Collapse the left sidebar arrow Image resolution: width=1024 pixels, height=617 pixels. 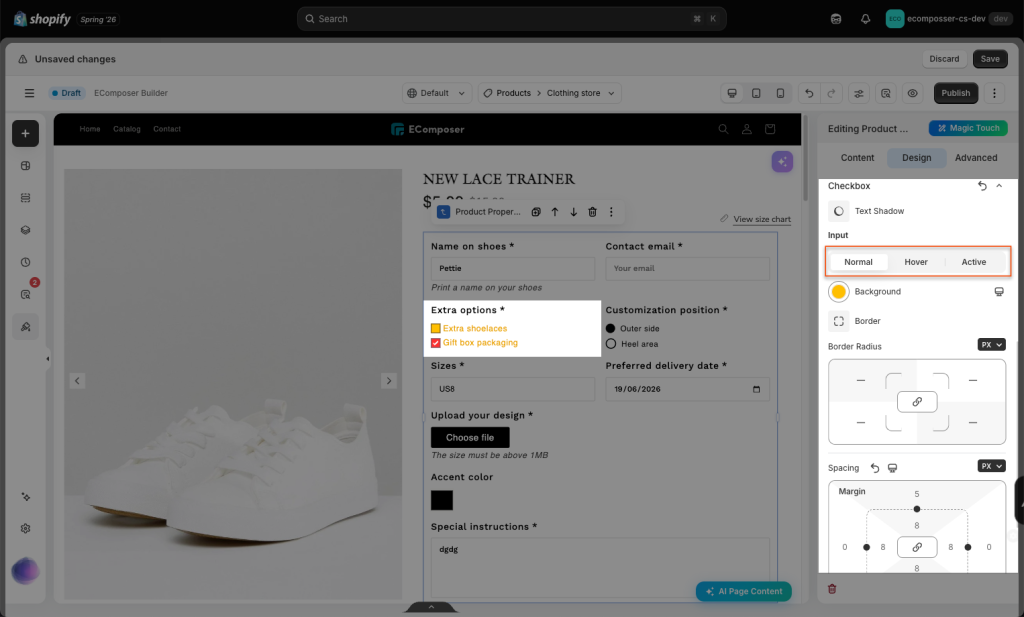[x=48, y=358]
